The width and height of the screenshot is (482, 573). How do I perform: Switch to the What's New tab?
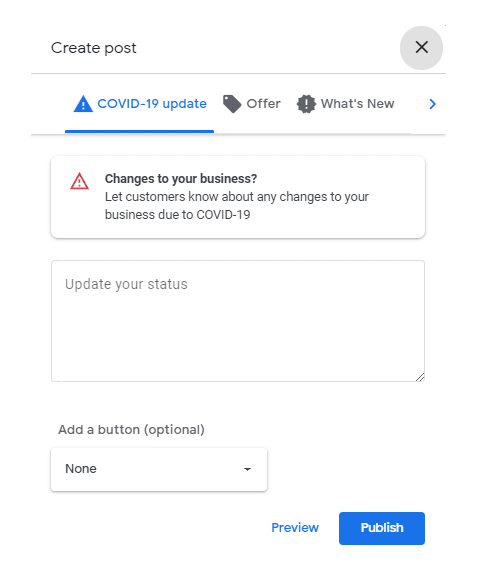(x=346, y=104)
